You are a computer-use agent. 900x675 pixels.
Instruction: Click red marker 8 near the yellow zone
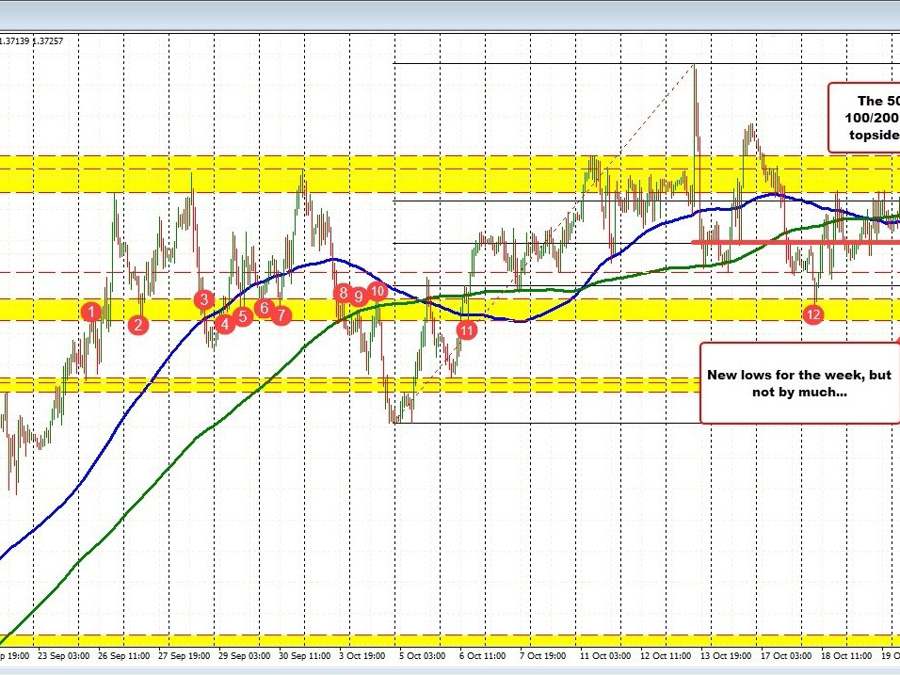[x=343, y=294]
